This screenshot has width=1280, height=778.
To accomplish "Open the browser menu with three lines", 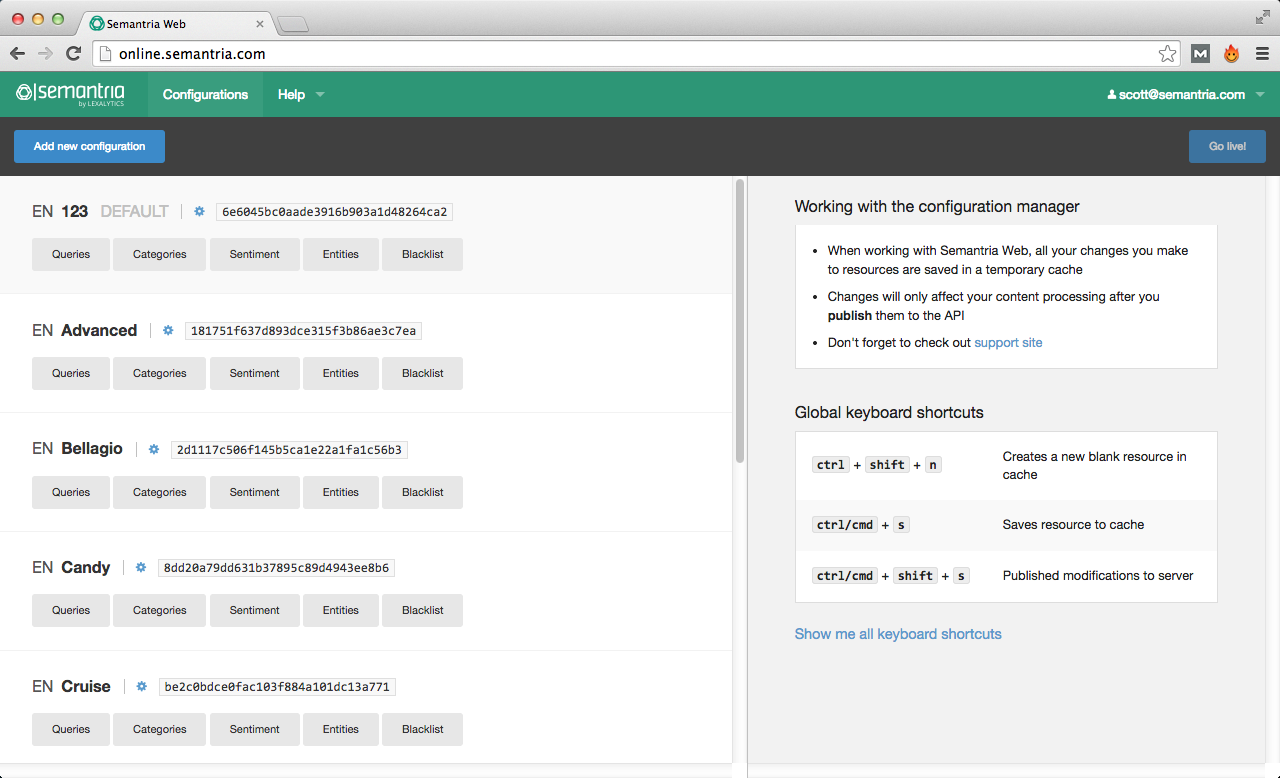I will coord(1262,53).
